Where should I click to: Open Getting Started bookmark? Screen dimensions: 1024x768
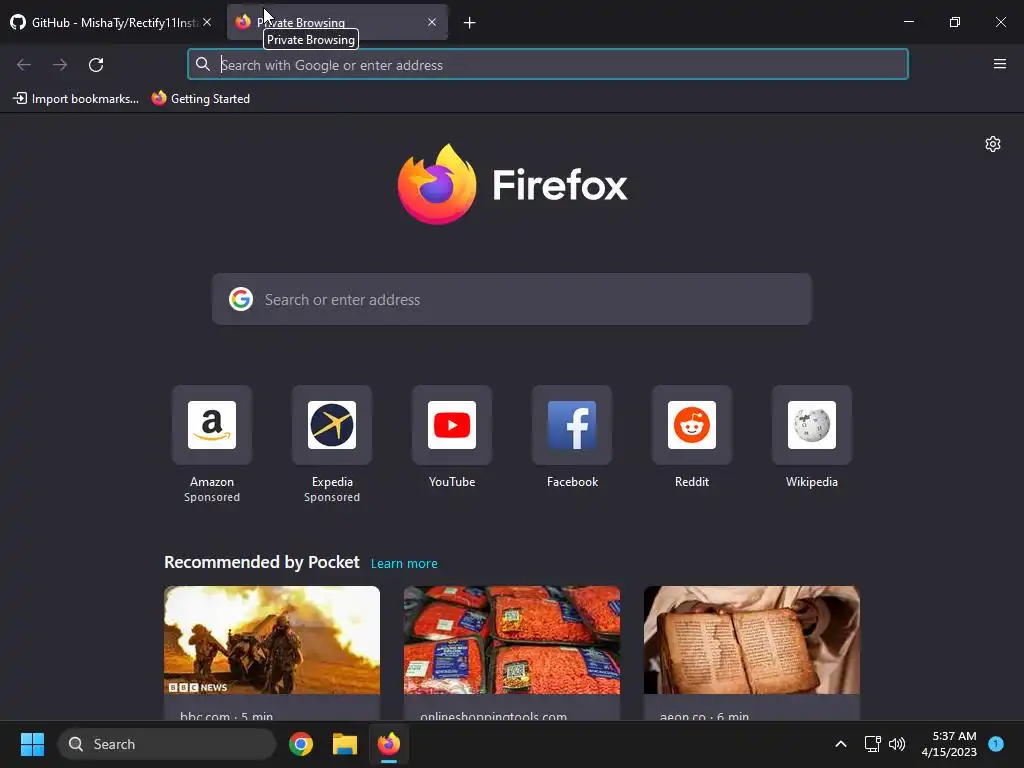click(200, 99)
